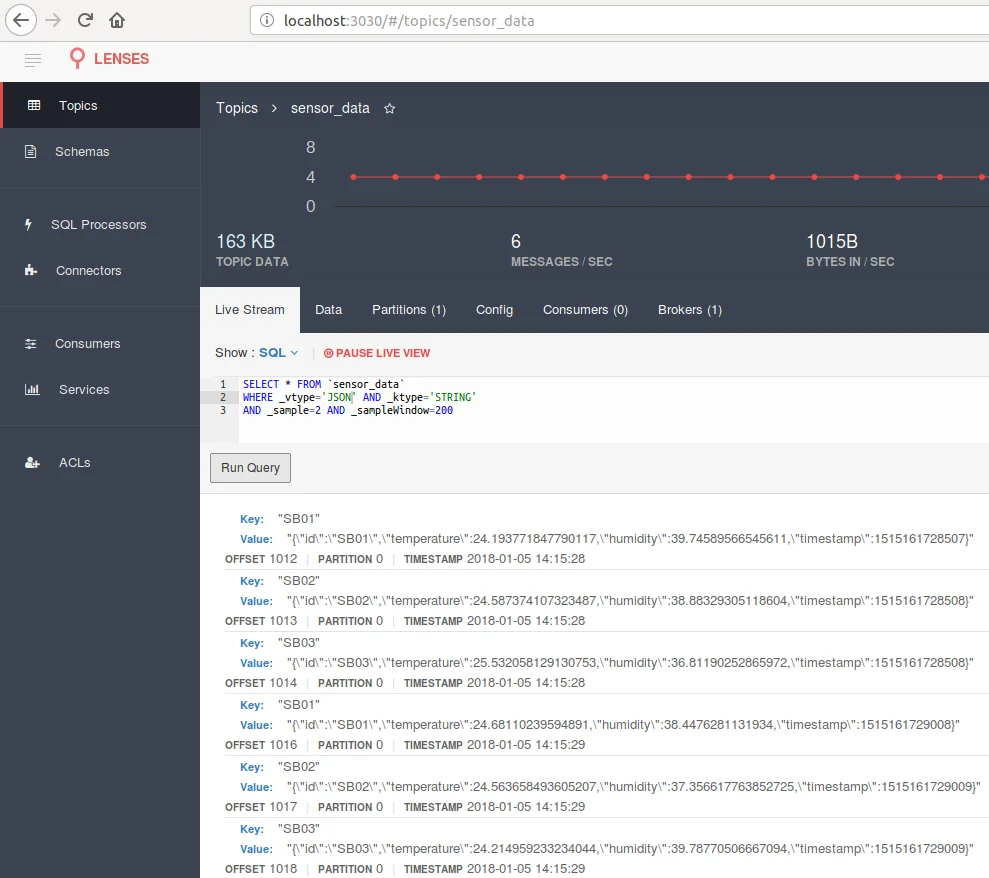Open Connectors puzzle icon in sidebar
The height and width of the screenshot is (878, 989).
click(30, 271)
